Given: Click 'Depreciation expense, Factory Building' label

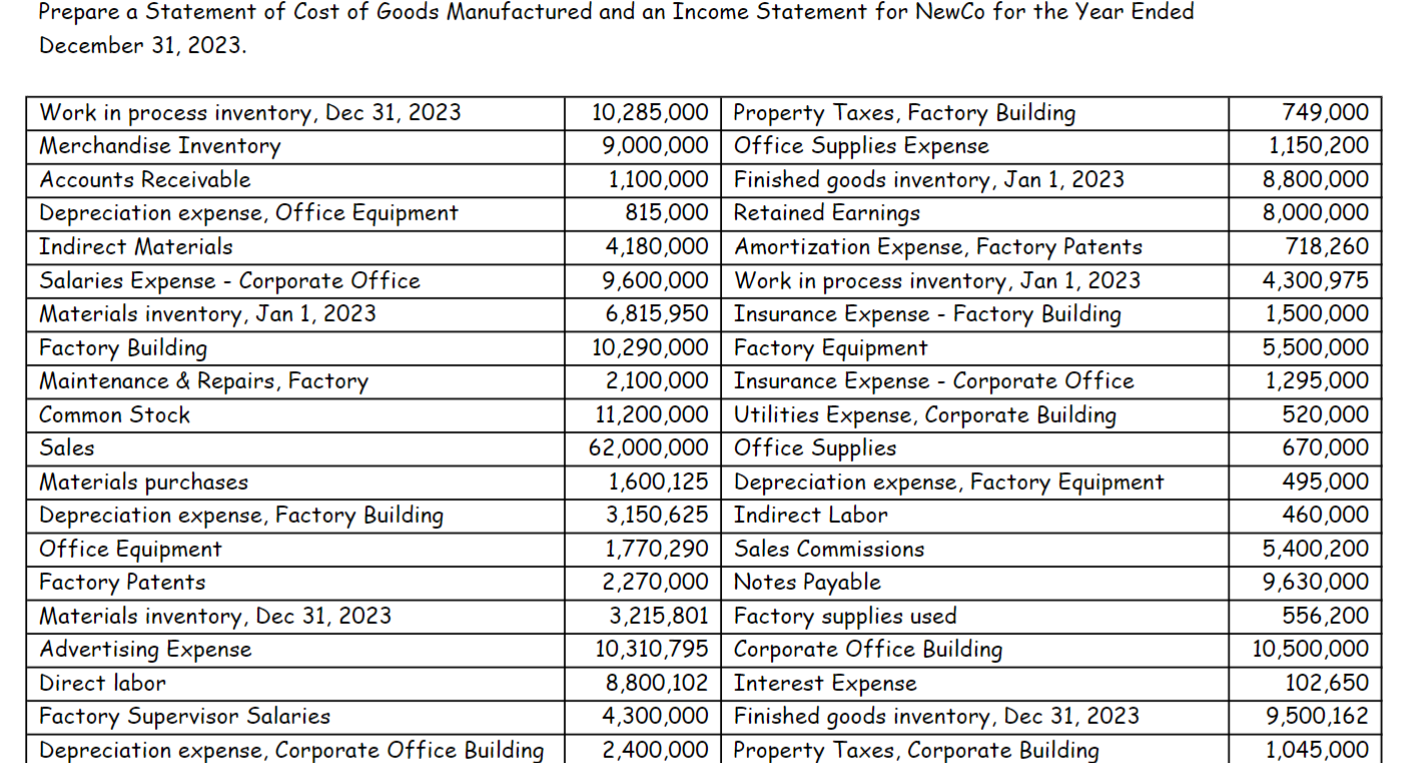Looking at the screenshot, I should 241,516.
